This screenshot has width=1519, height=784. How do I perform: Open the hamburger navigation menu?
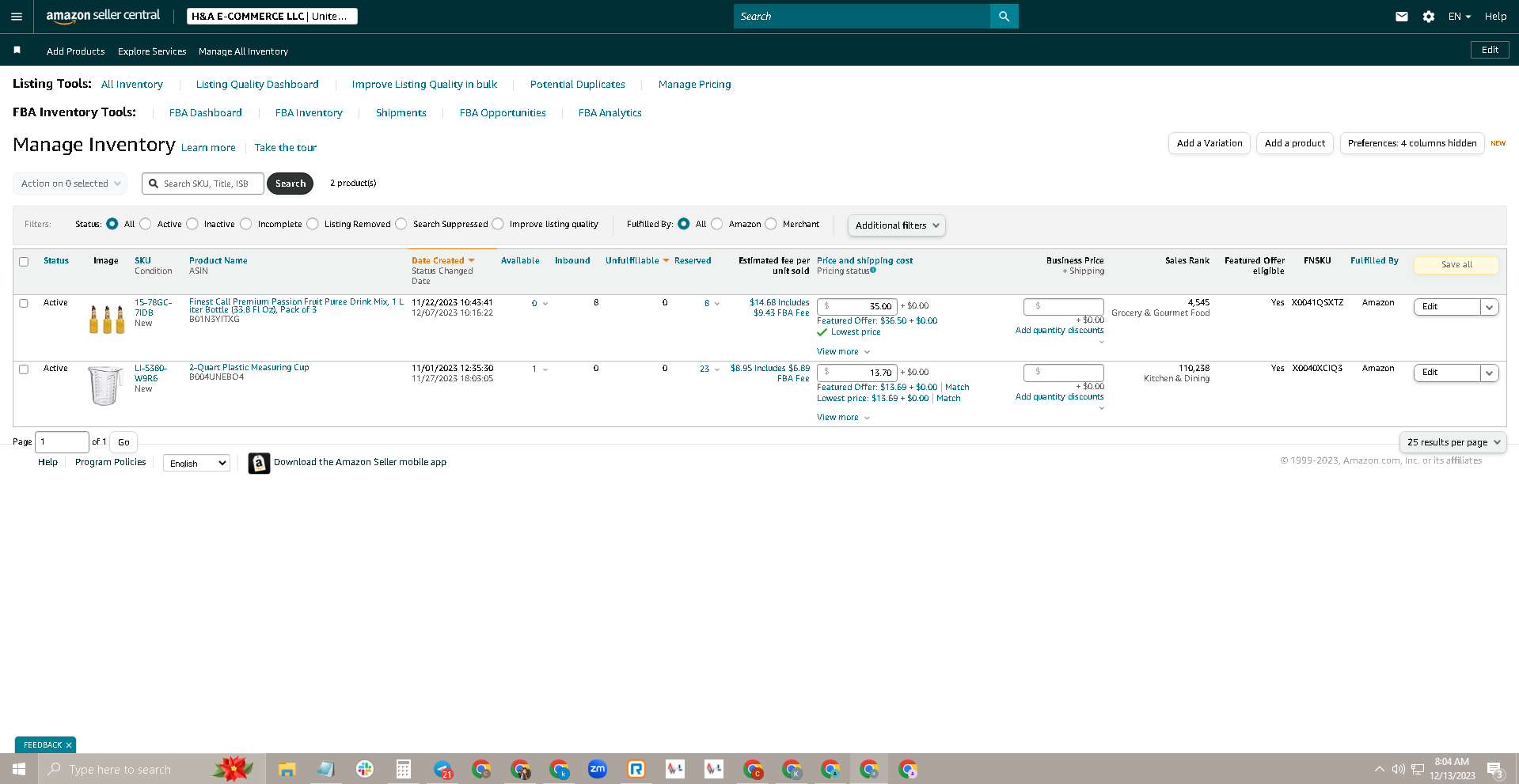click(17, 17)
